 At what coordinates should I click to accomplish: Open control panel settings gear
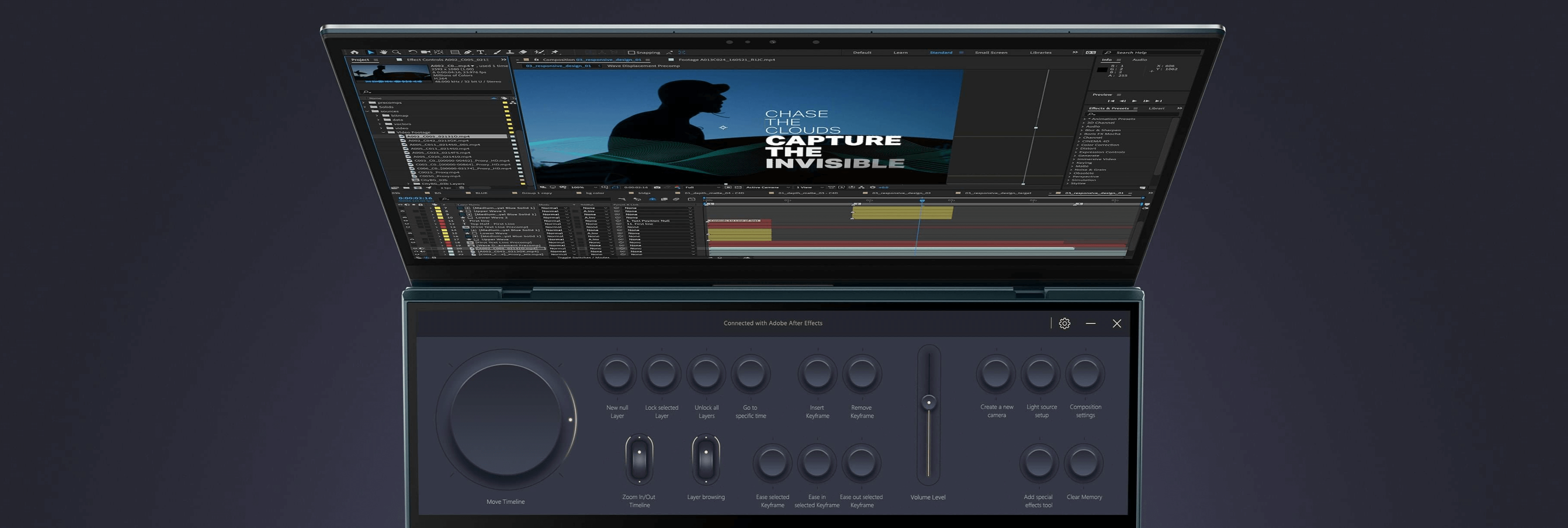coord(1064,324)
